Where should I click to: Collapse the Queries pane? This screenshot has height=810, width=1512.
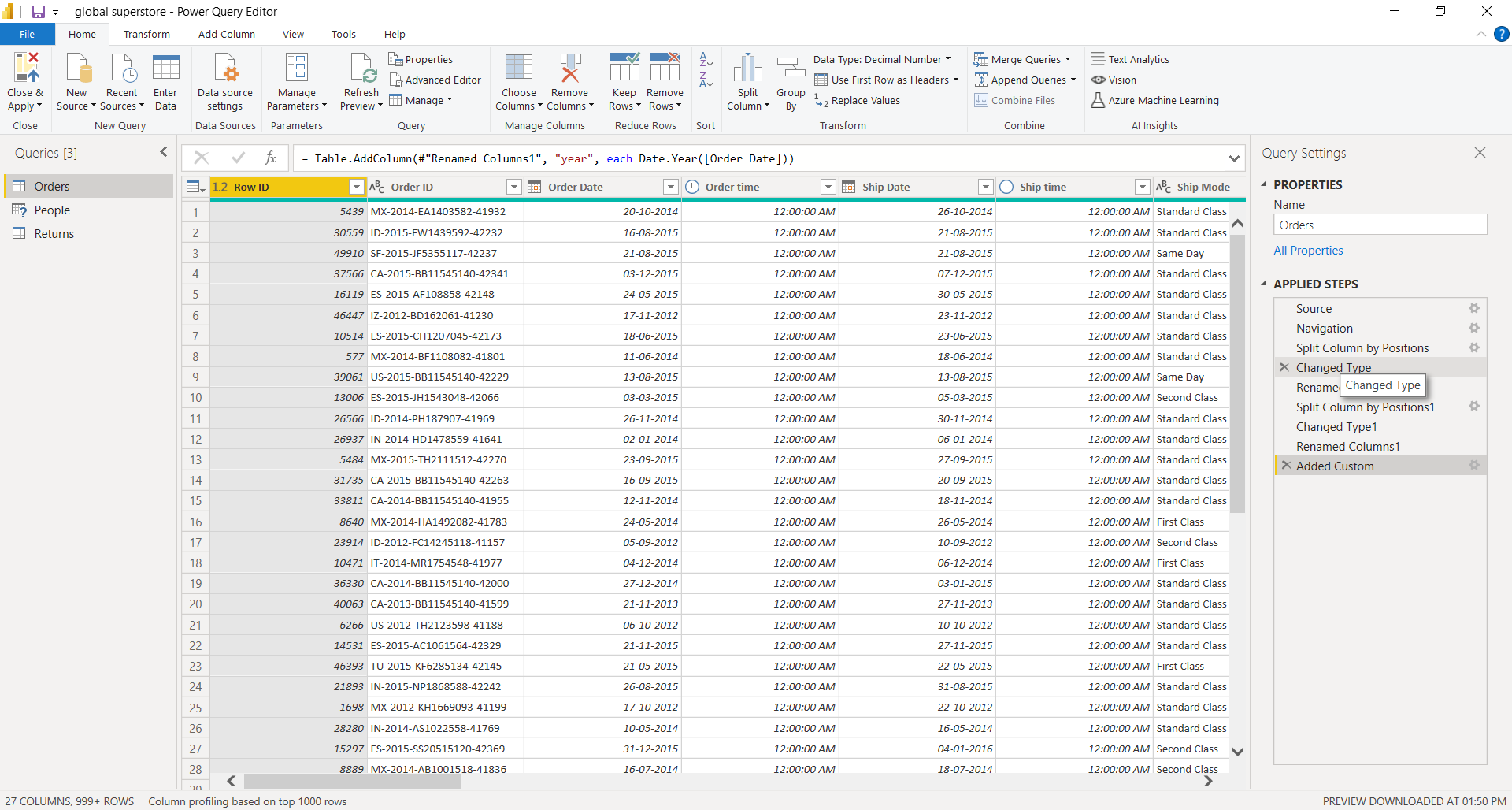(x=164, y=153)
